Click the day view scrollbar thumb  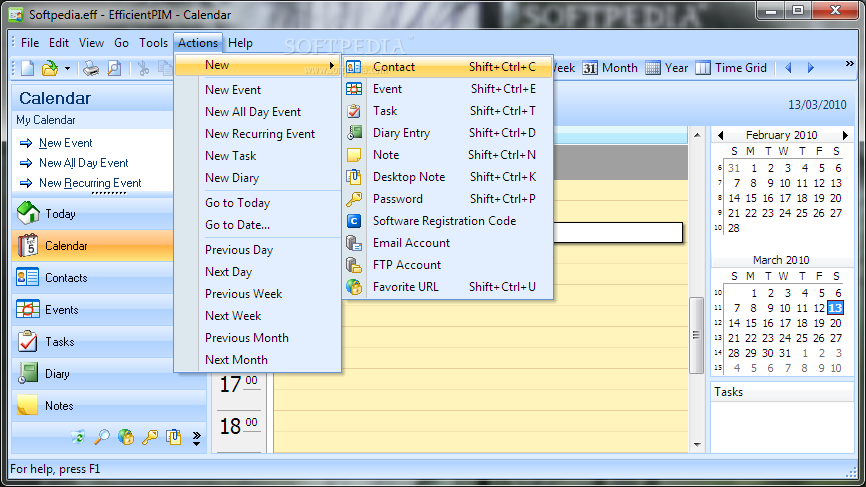pos(696,335)
